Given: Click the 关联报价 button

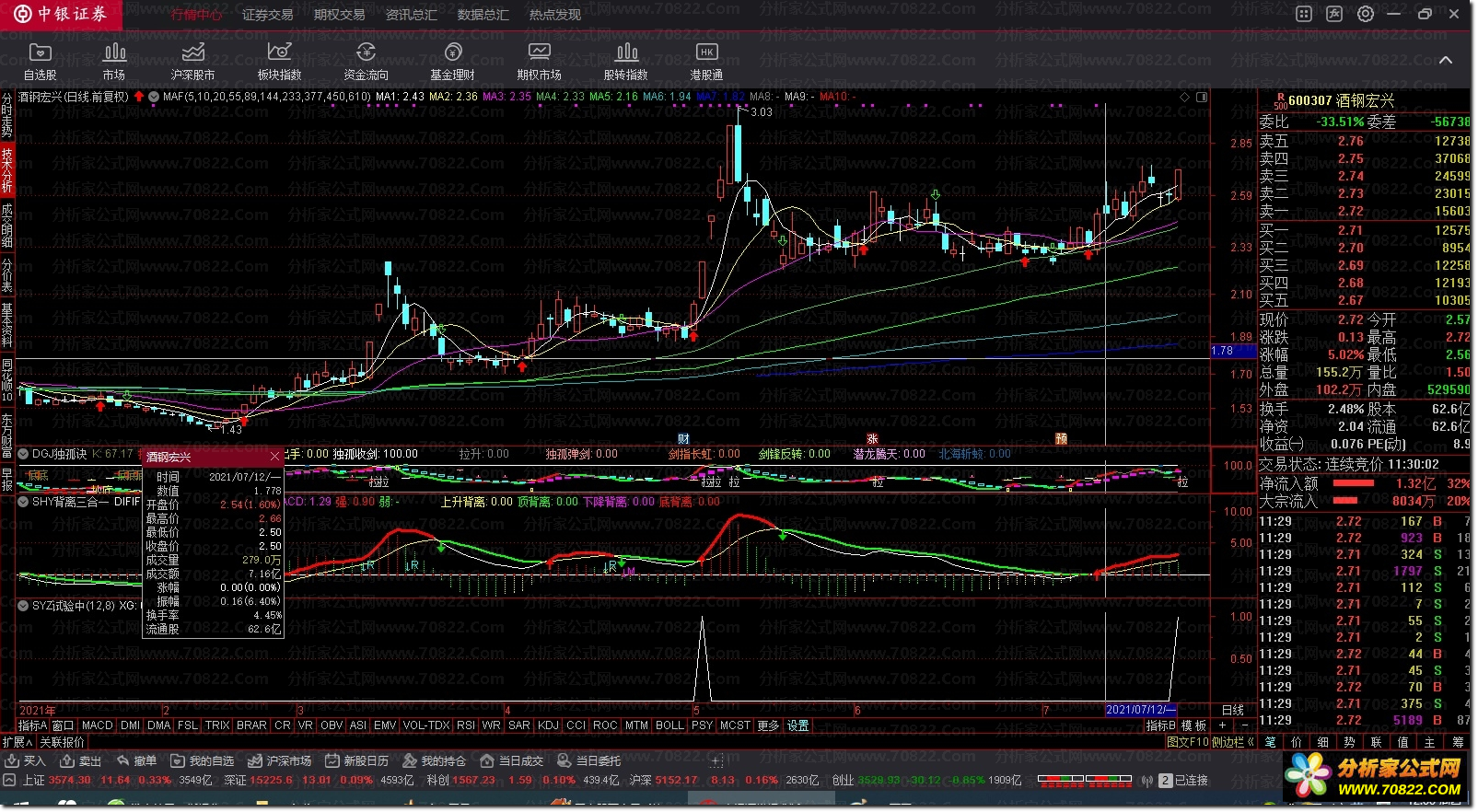Looking at the screenshot, I should coord(62,742).
